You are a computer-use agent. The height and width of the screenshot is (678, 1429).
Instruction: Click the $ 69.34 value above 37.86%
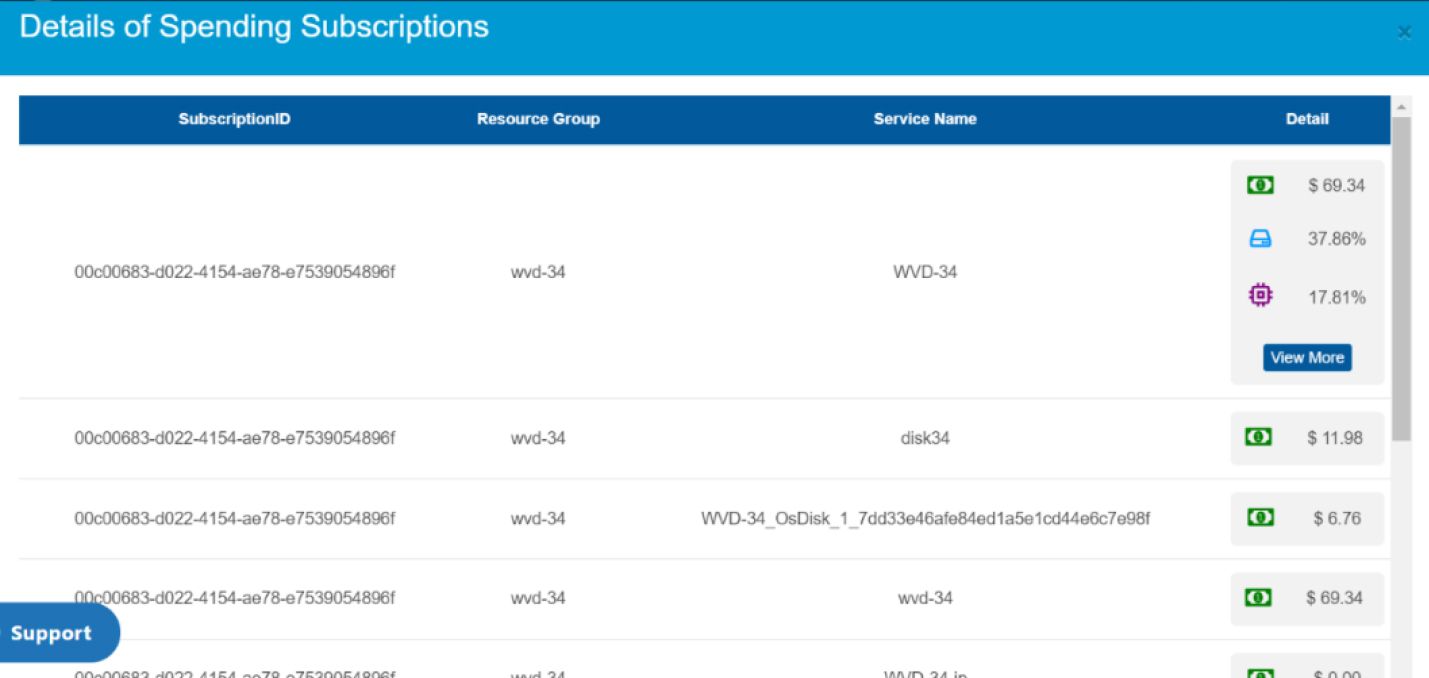click(1336, 186)
